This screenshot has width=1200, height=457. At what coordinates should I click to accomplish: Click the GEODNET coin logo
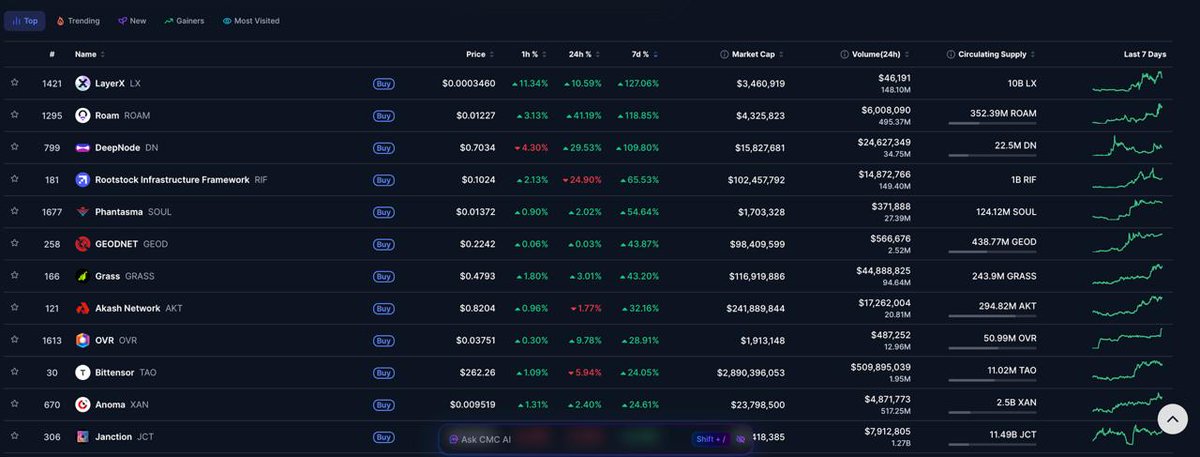pyautogui.click(x=83, y=243)
